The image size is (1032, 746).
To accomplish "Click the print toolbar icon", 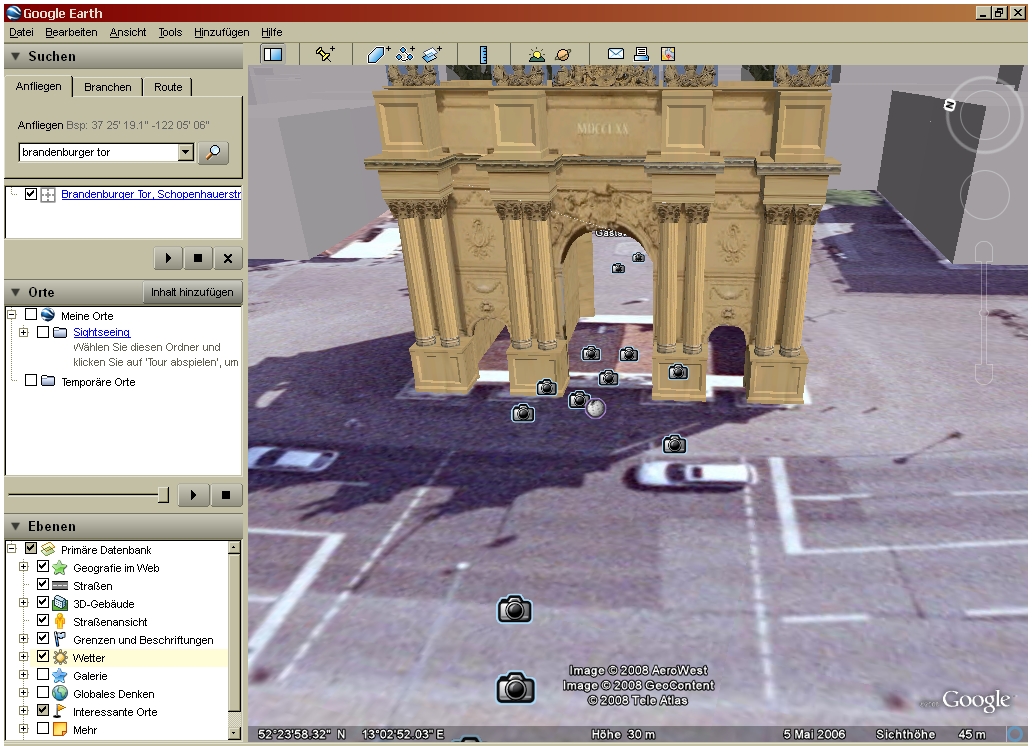I will (641, 54).
